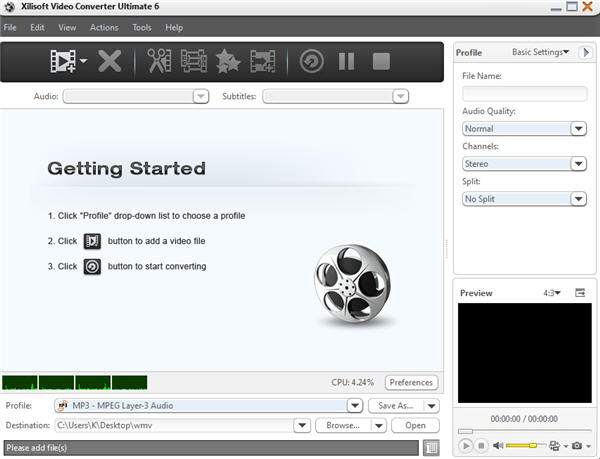Click the File Name input field
This screenshot has height=459, width=600.
(525, 93)
